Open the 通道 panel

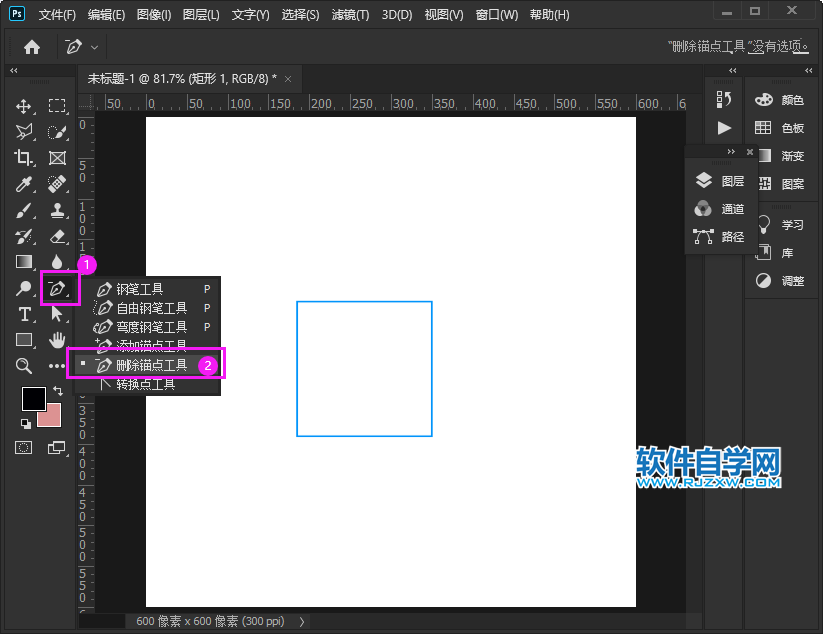pos(720,209)
